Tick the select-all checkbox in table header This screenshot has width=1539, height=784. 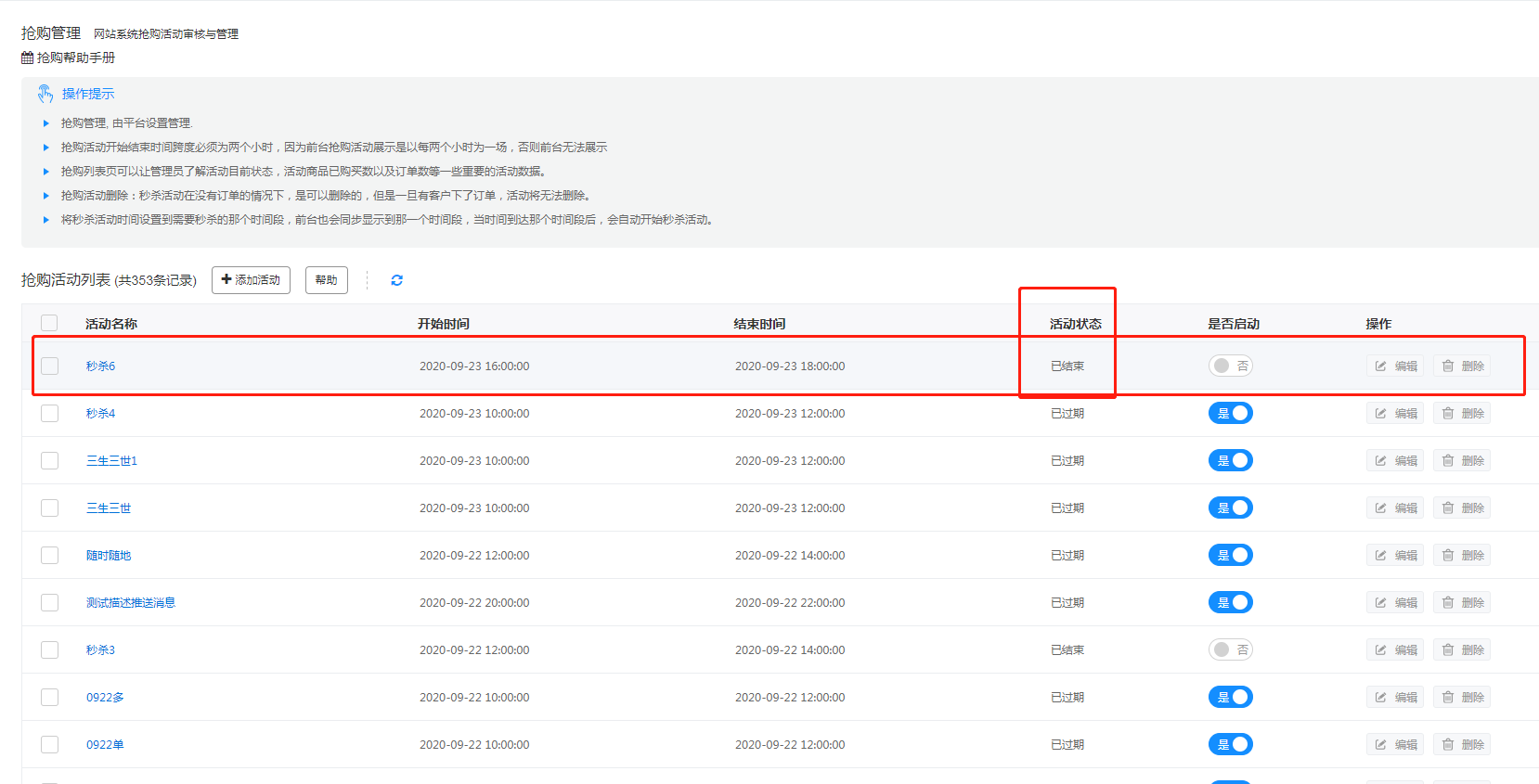(x=49, y=323)
